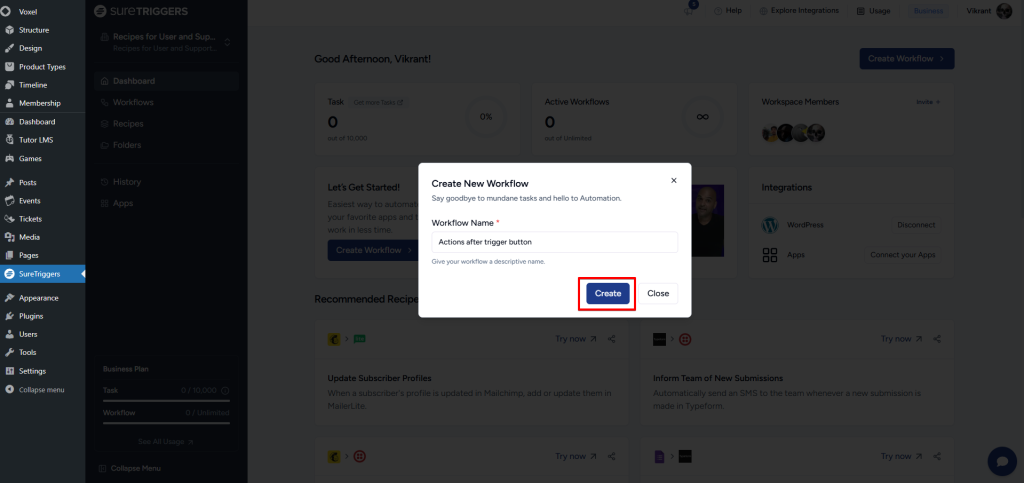Viewport: 1024px width, 483px height.
Task: Click the Appearance brush icon
Action: point(9,298)
